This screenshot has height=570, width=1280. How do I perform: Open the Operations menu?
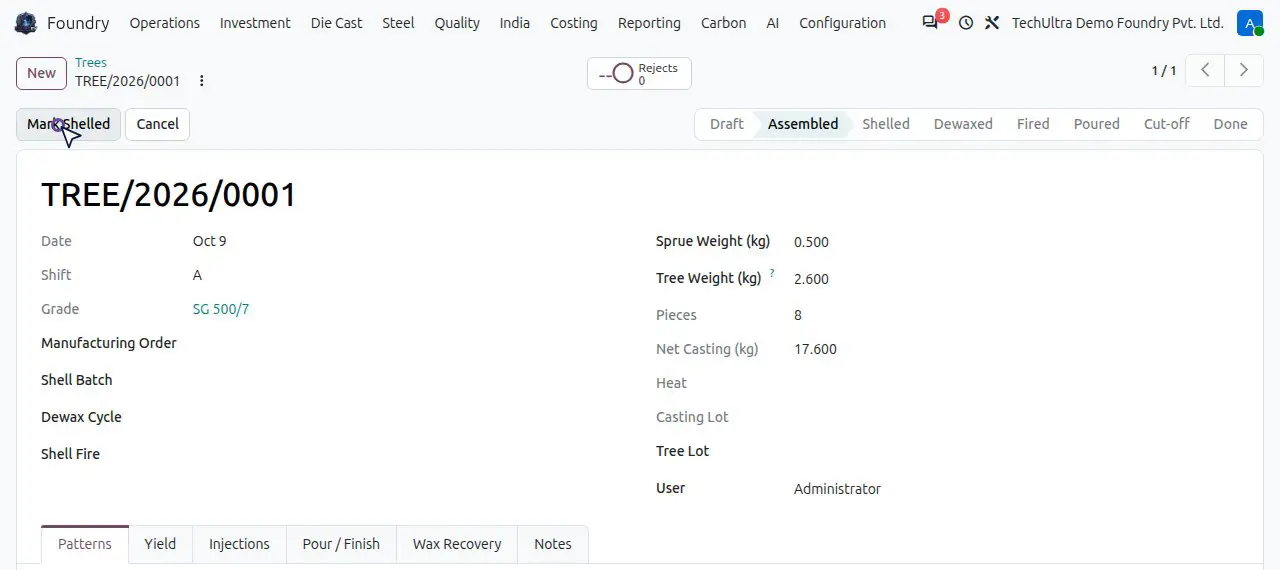click(x=165, y=23)
